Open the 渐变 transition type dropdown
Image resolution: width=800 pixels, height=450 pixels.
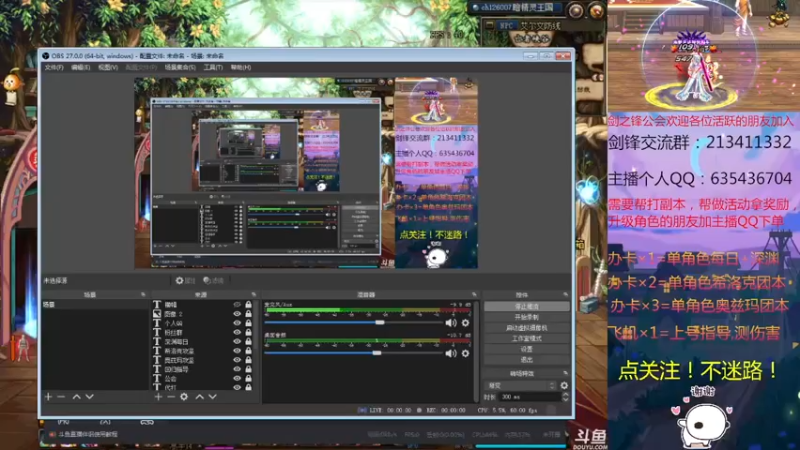(521, 385)
